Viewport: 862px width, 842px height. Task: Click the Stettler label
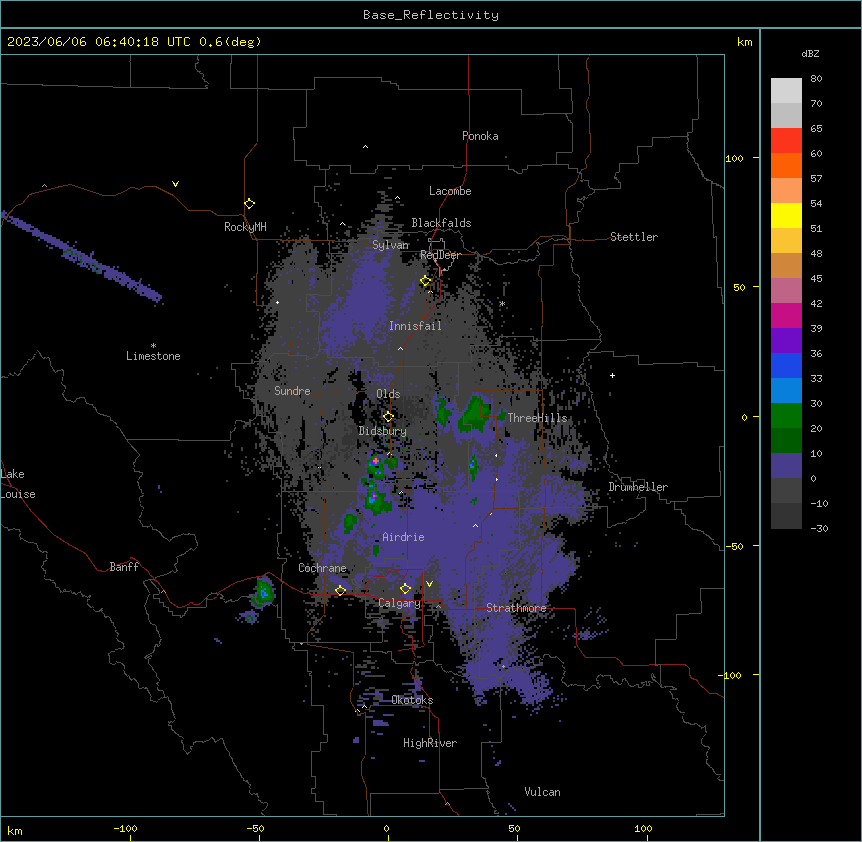pyautogui.click(x=633, y=237)
